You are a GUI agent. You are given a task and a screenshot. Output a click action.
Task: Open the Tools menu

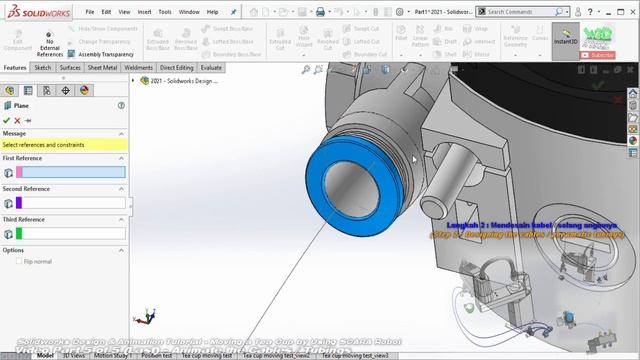pos(165,12)
